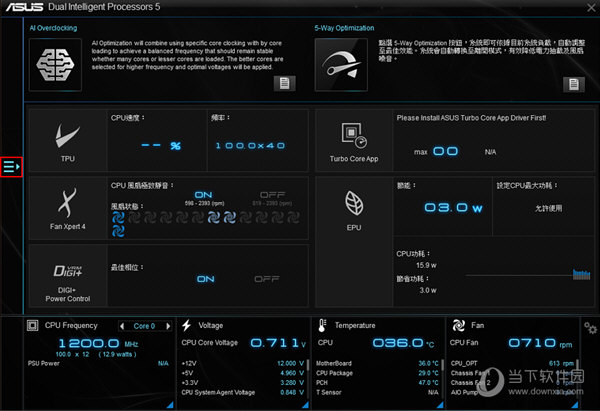The width and height of the screenshot is (600, 411).
Task: Click the 5-Way Optimization heading
Action: [344, 28]
